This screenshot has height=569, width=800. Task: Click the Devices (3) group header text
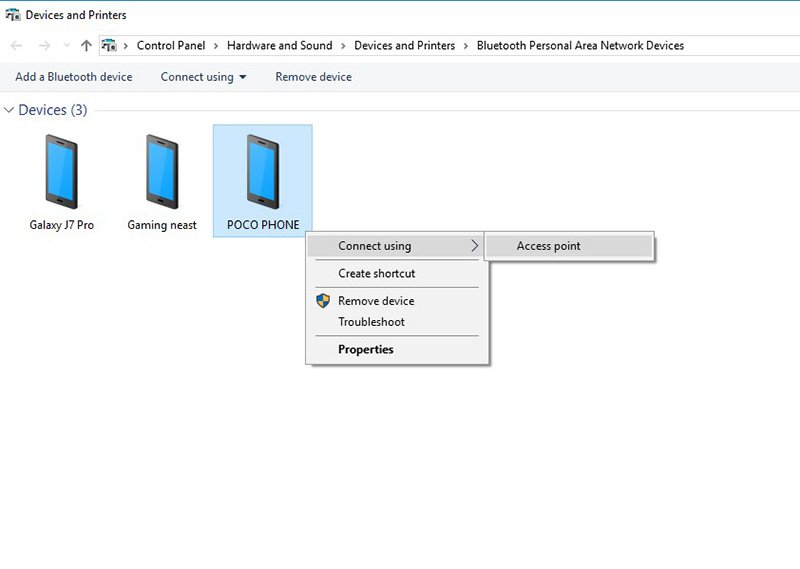(53, 110)
